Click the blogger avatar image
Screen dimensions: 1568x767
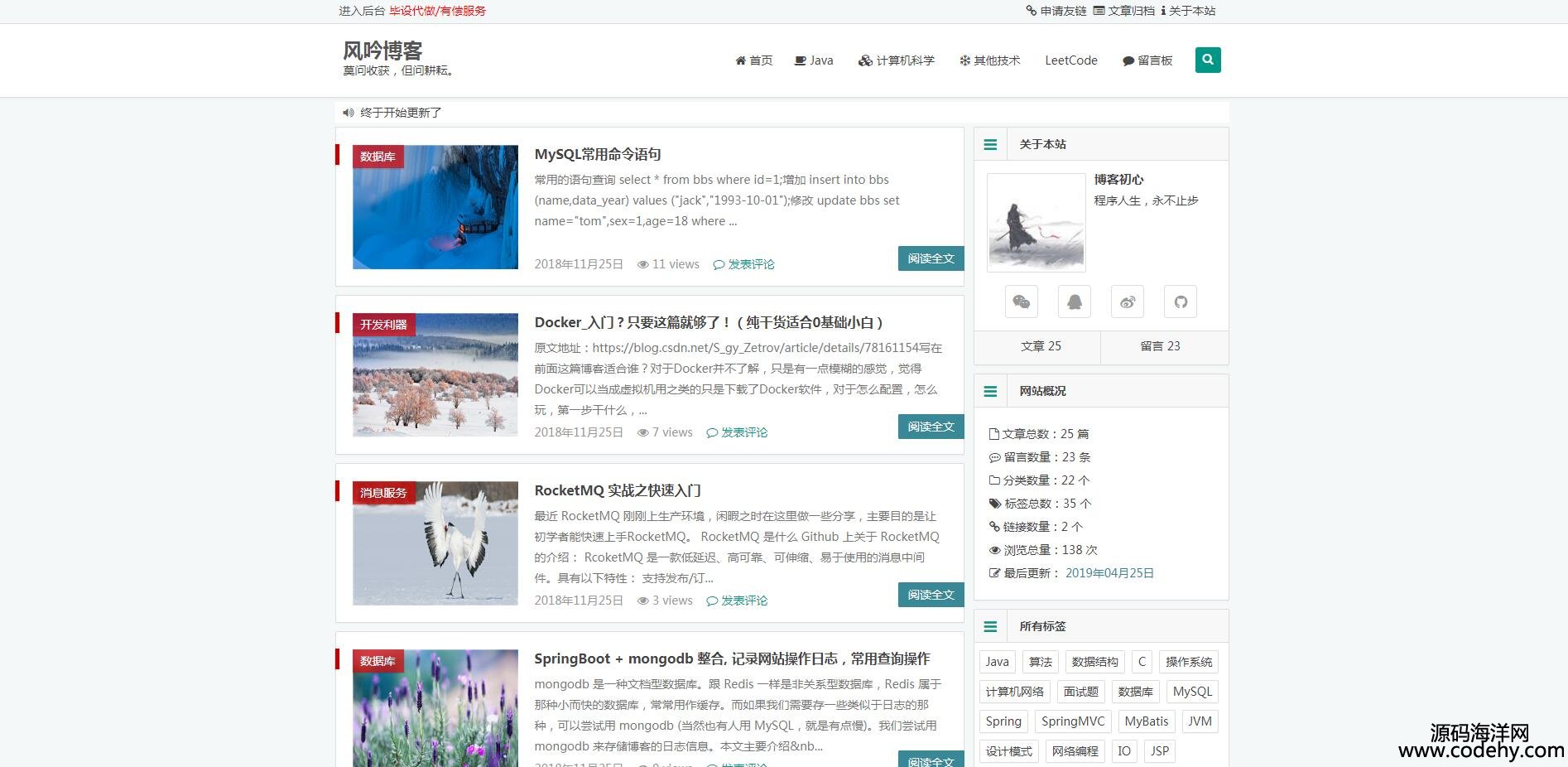click(1037, 223)
